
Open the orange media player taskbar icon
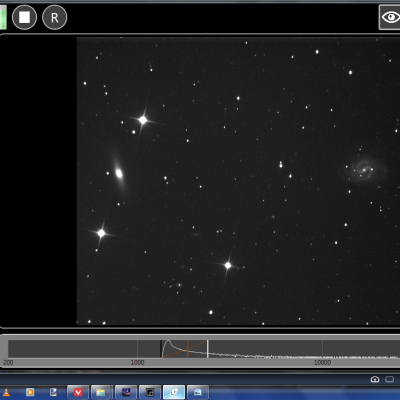point(30,392)
